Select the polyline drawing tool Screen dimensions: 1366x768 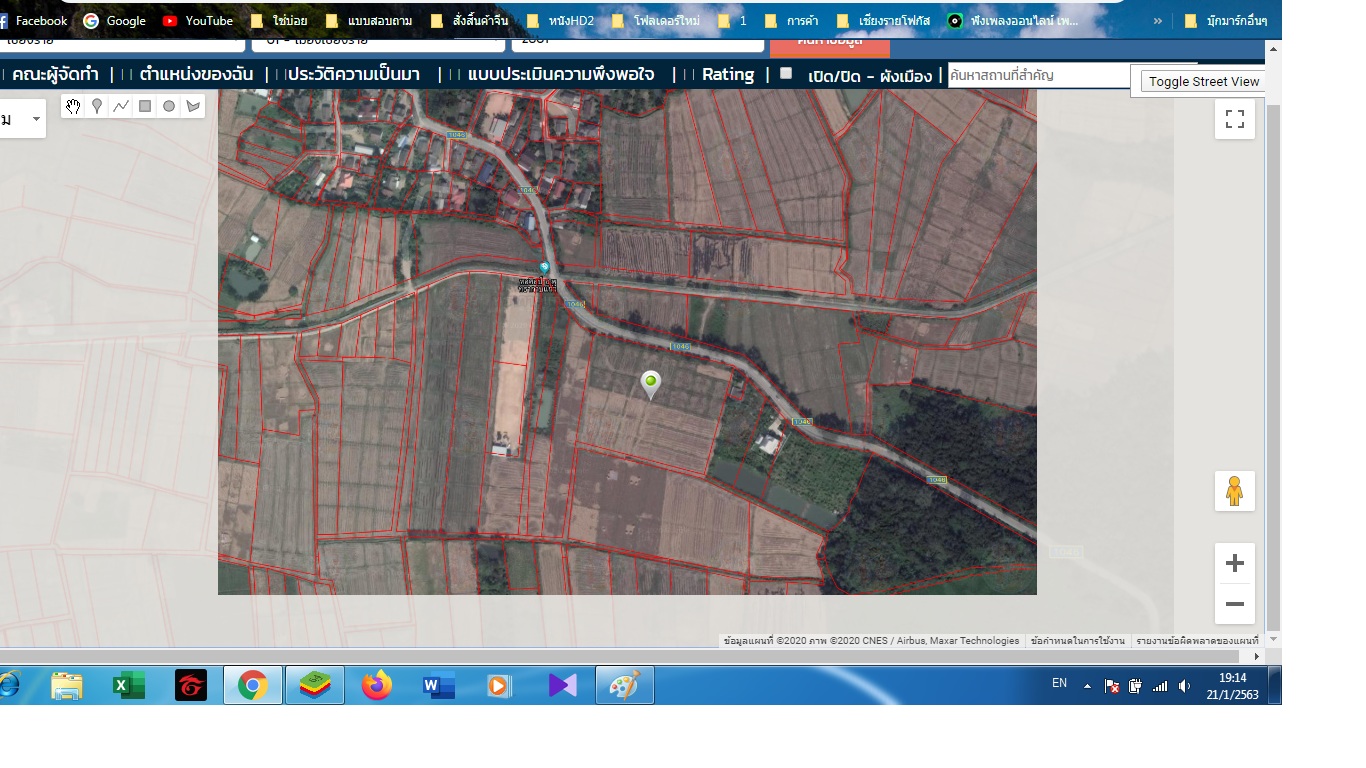(x=121, y=106)
